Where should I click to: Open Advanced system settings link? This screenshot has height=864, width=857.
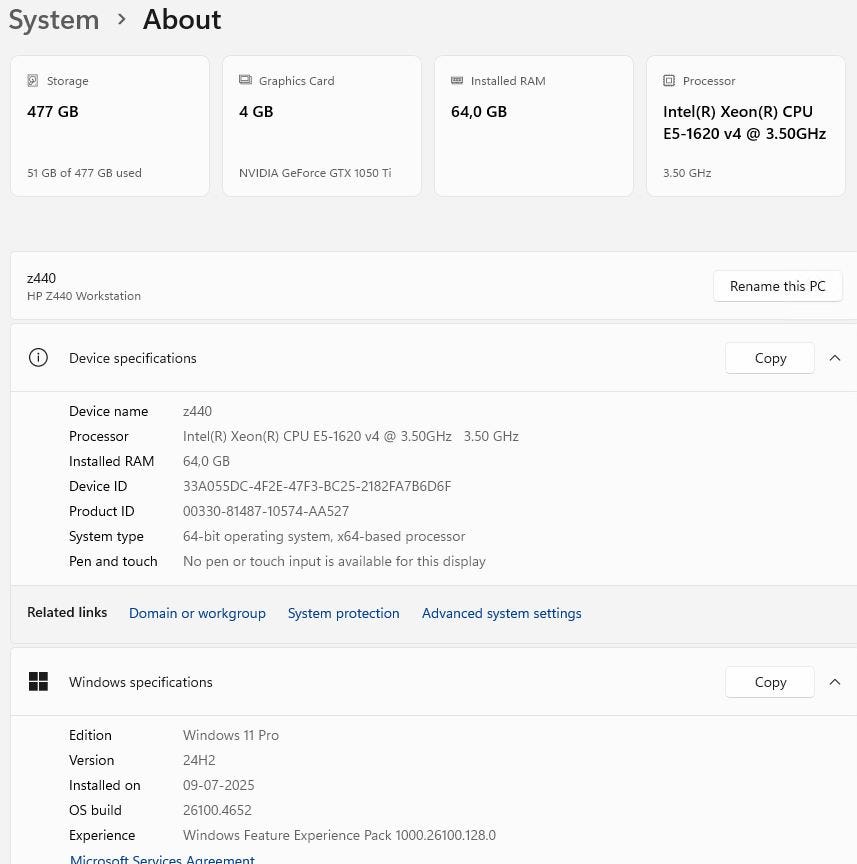(501, 613)
